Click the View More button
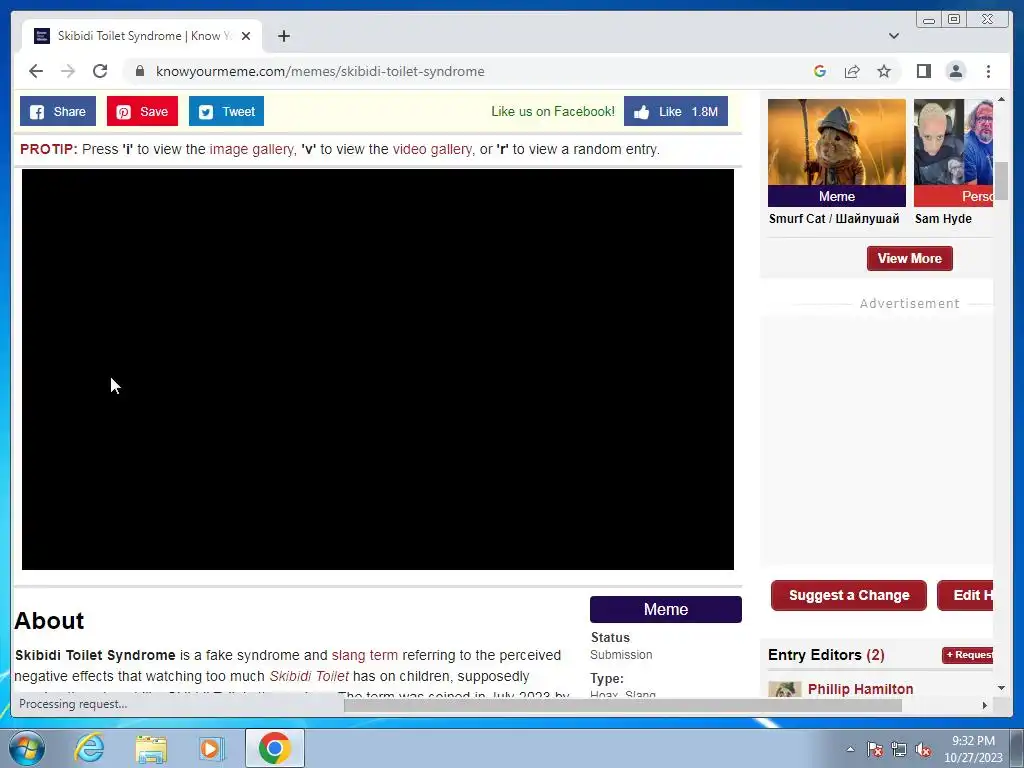The width and height of the screenshot is (1024, 768). point(910,259)
